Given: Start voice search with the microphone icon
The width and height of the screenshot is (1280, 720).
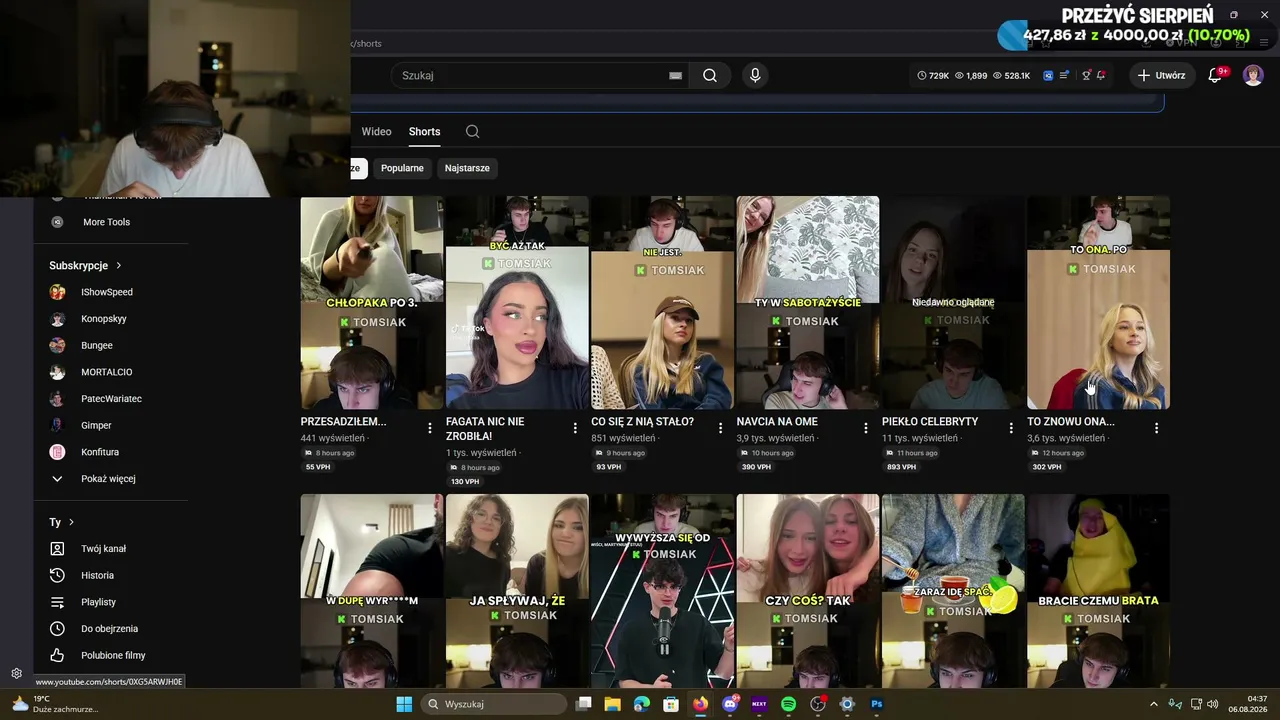Looking at the screenshot, I should point(755,75).
